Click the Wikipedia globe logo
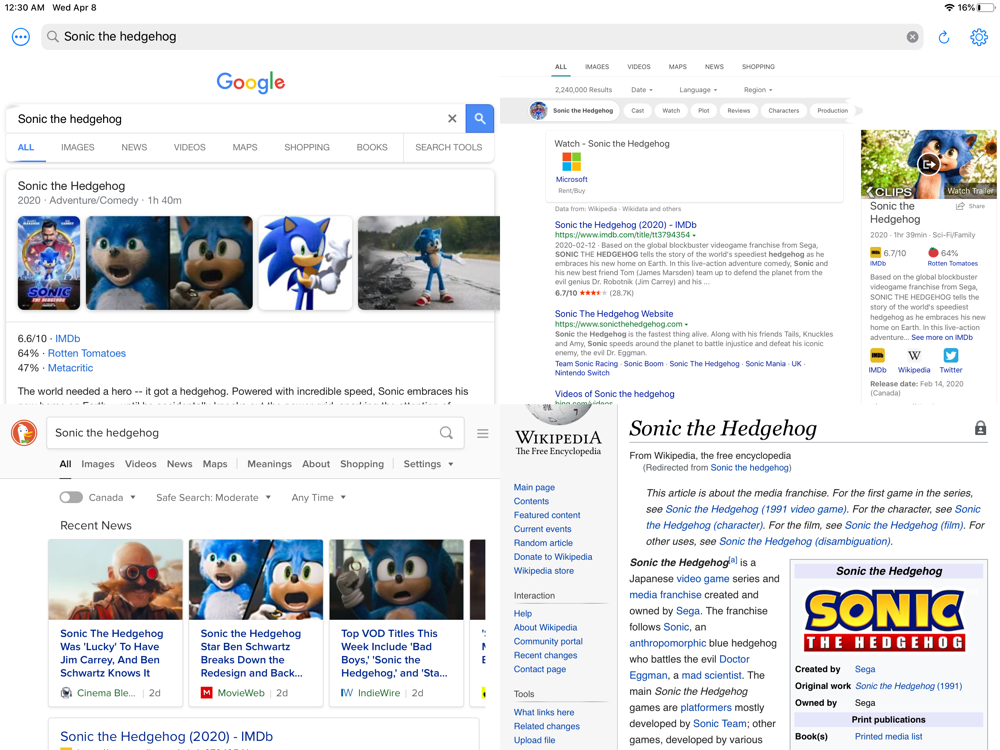The image size is (1000, 750). point(559,413)
